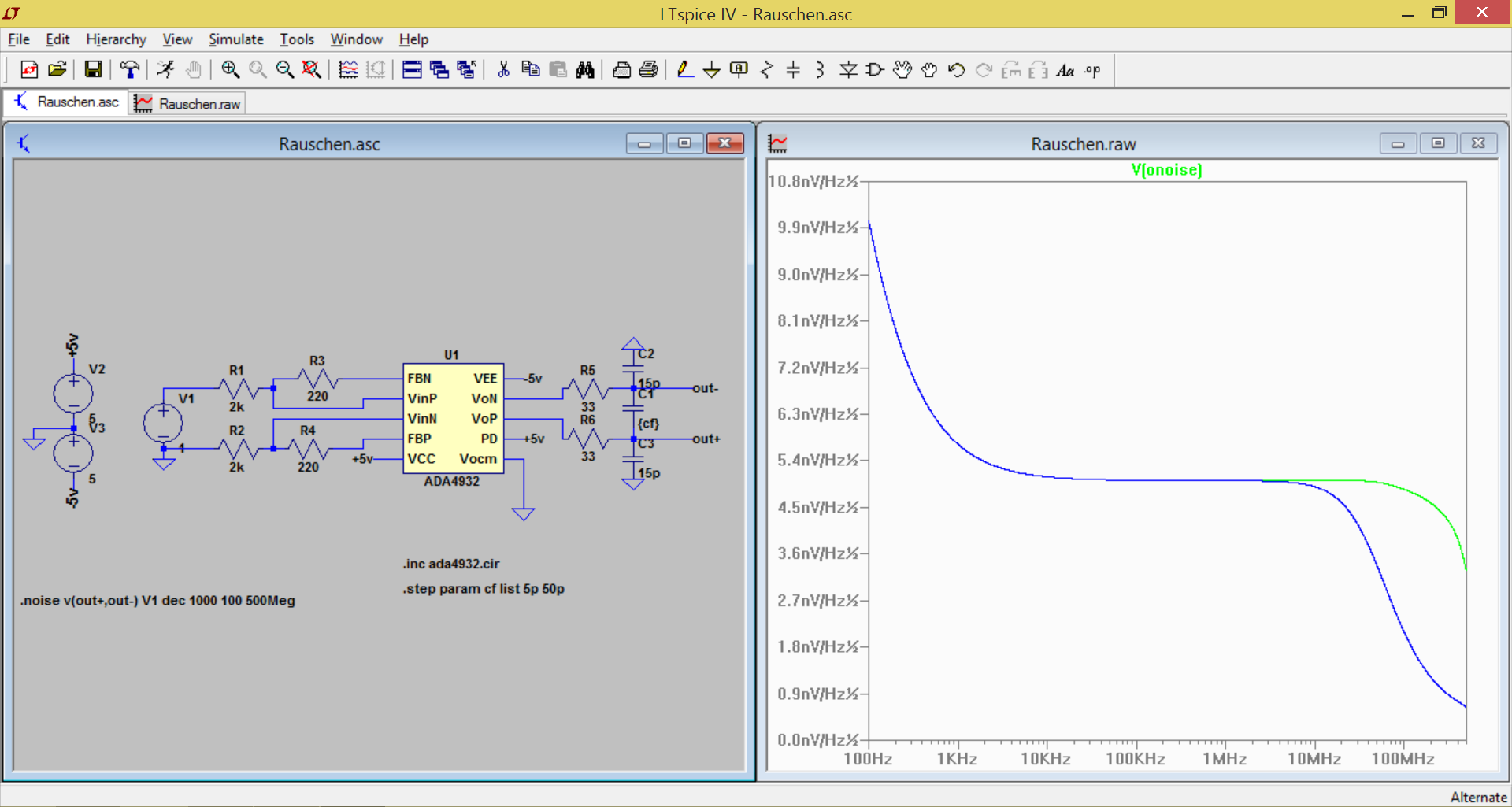
Task: Click the pan magnifier icon
Action: (258, 70)
